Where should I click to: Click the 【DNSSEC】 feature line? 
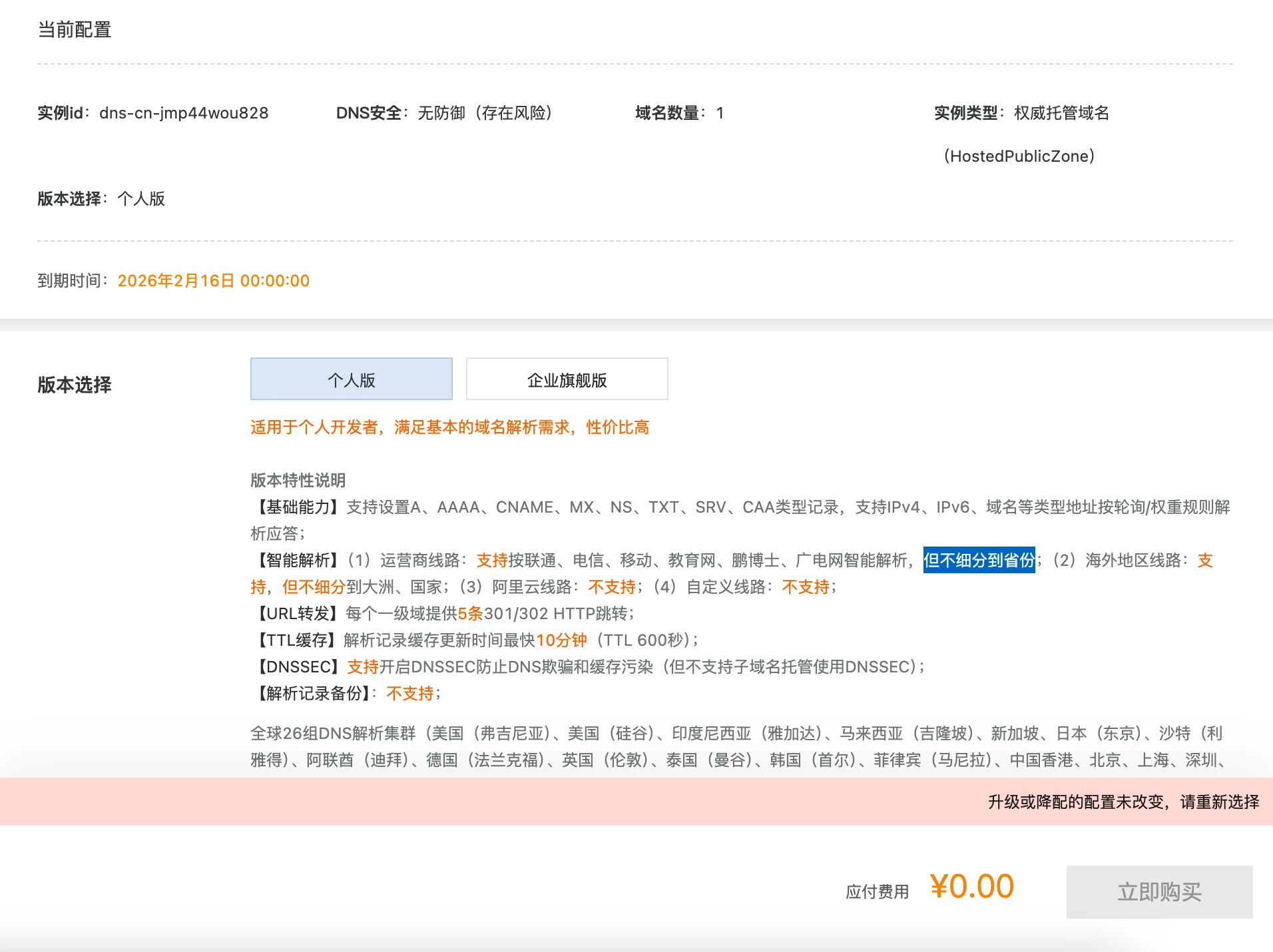pos(589,667)
